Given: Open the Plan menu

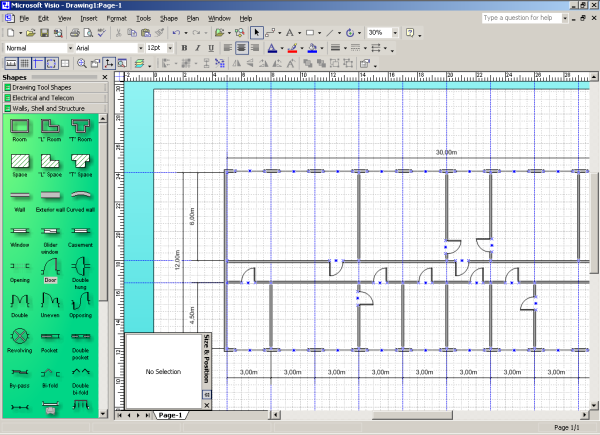Looking at the screenshot, I should [x=193, y=18].
